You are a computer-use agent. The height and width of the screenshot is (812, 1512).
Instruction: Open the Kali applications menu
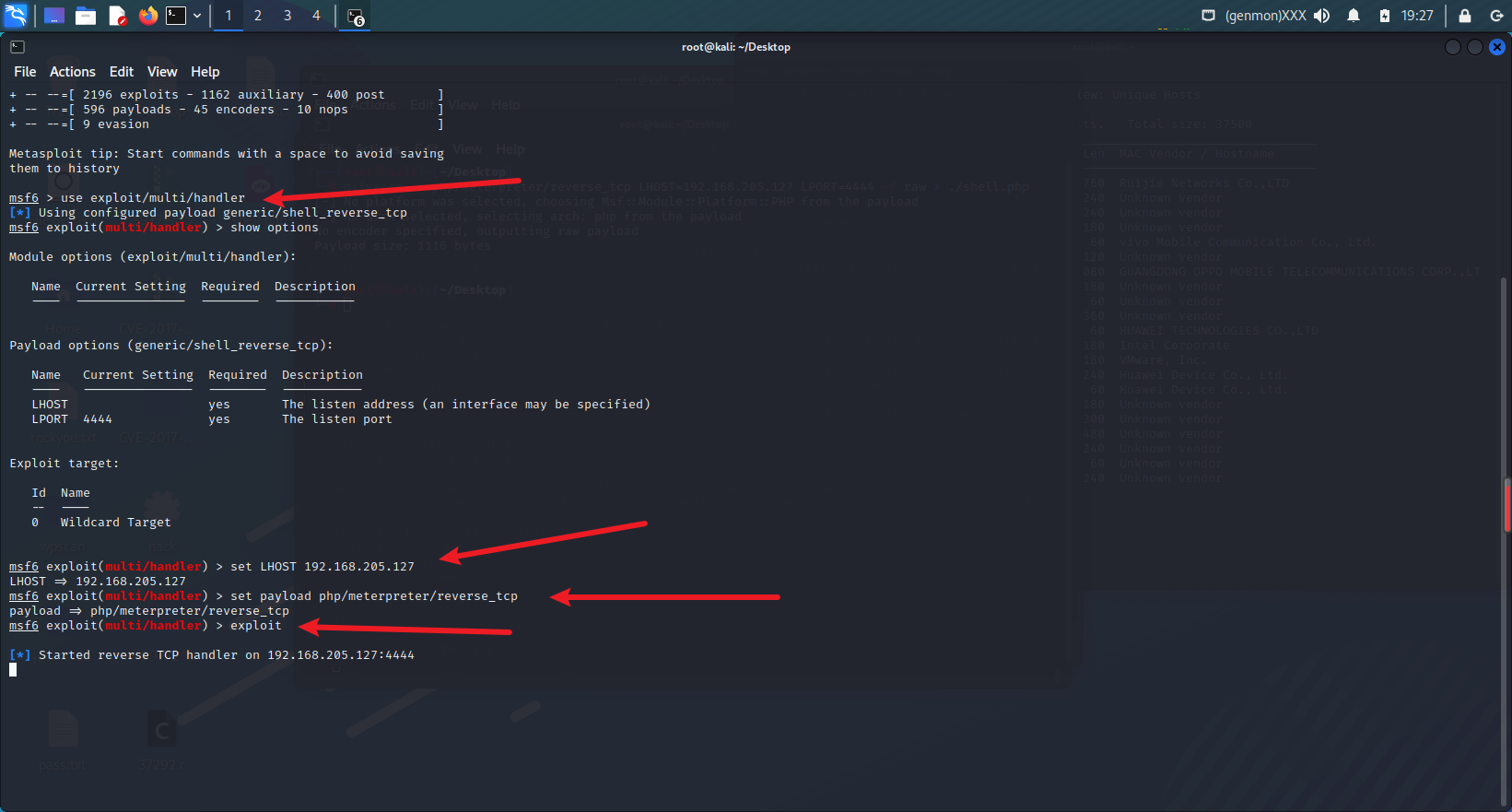click(16, 15)
